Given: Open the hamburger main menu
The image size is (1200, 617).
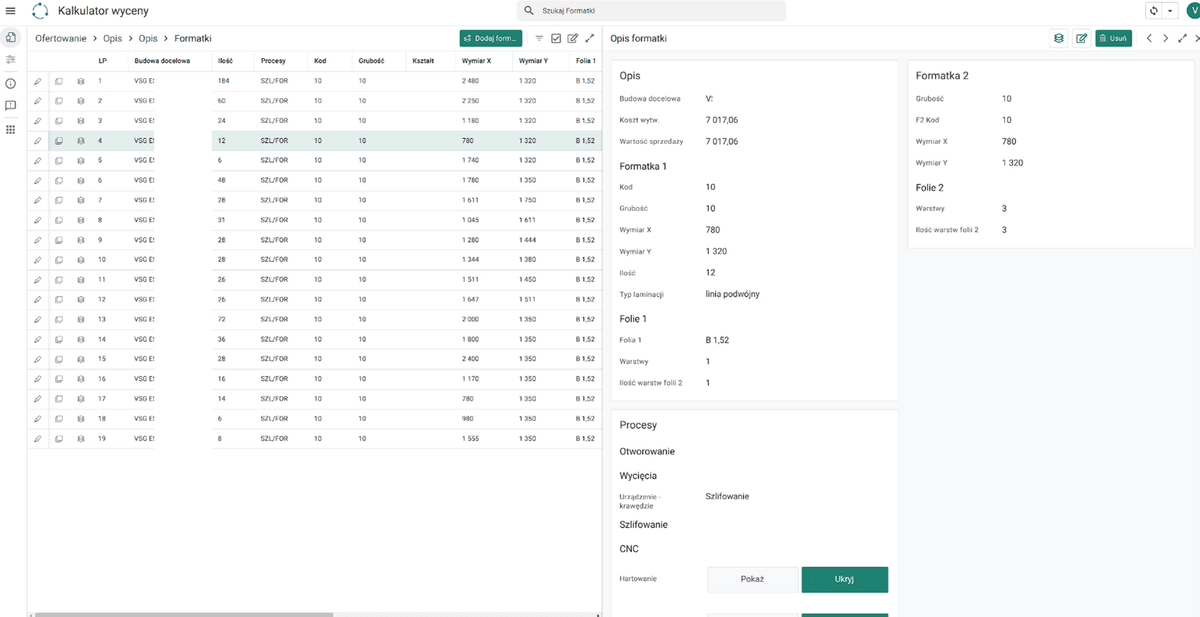Looking at the screenshot, I should (11, 10).
